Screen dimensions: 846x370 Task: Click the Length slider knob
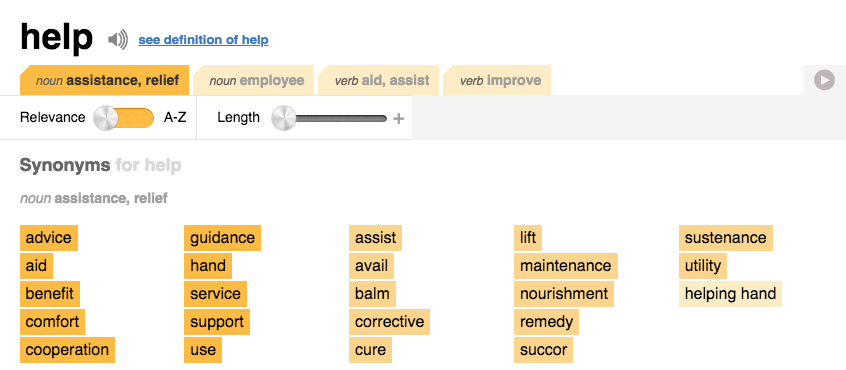(284, 118)
